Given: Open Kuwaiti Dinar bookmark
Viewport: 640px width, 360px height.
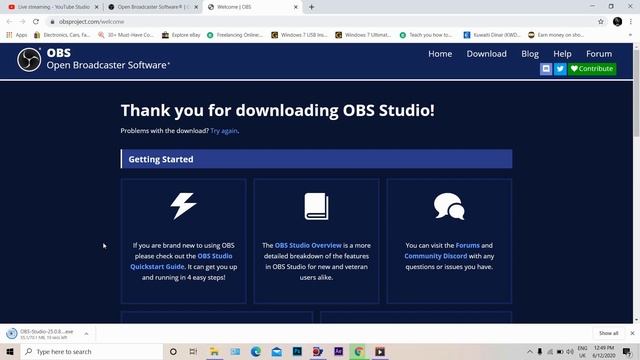Looking at the screenshot, I should coord(492,35).
